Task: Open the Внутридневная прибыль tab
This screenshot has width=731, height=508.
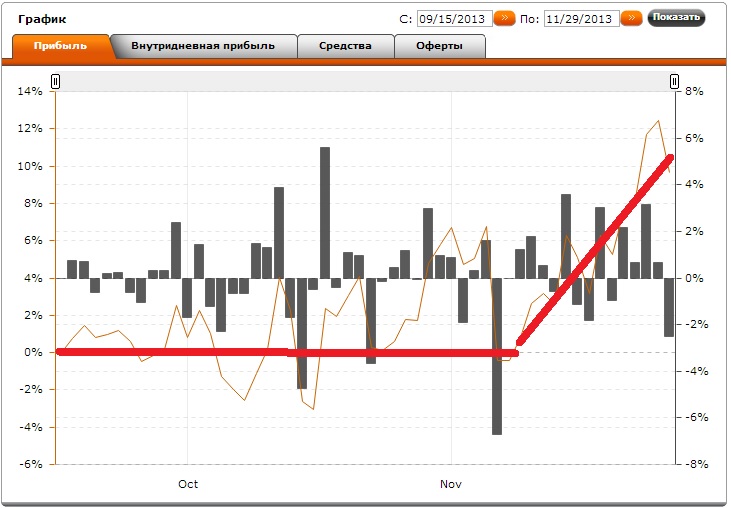Action: (203, 46)
